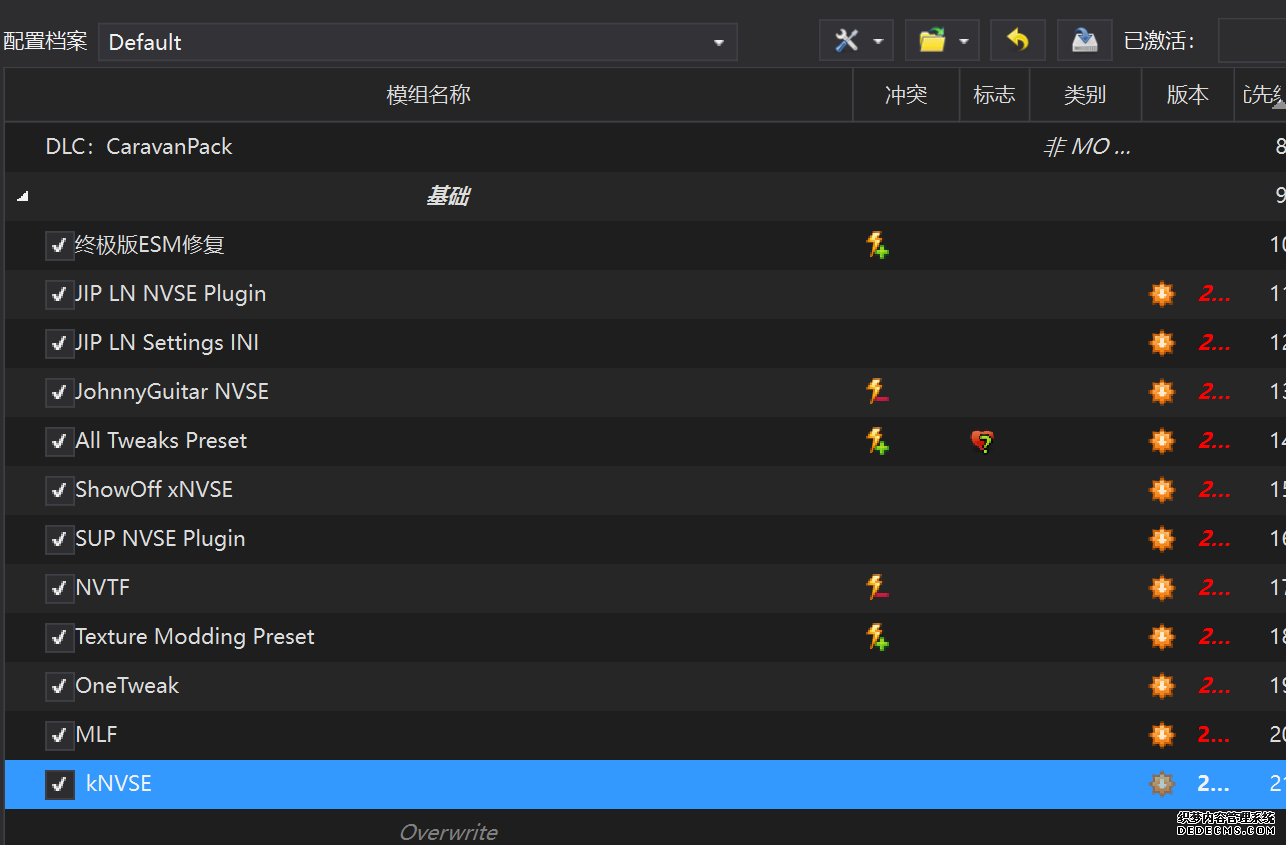Click the conflict icon on JohnnyGuitar NVSE row
Viewport: 1286px width, 845px height.
tap(877, 392)
